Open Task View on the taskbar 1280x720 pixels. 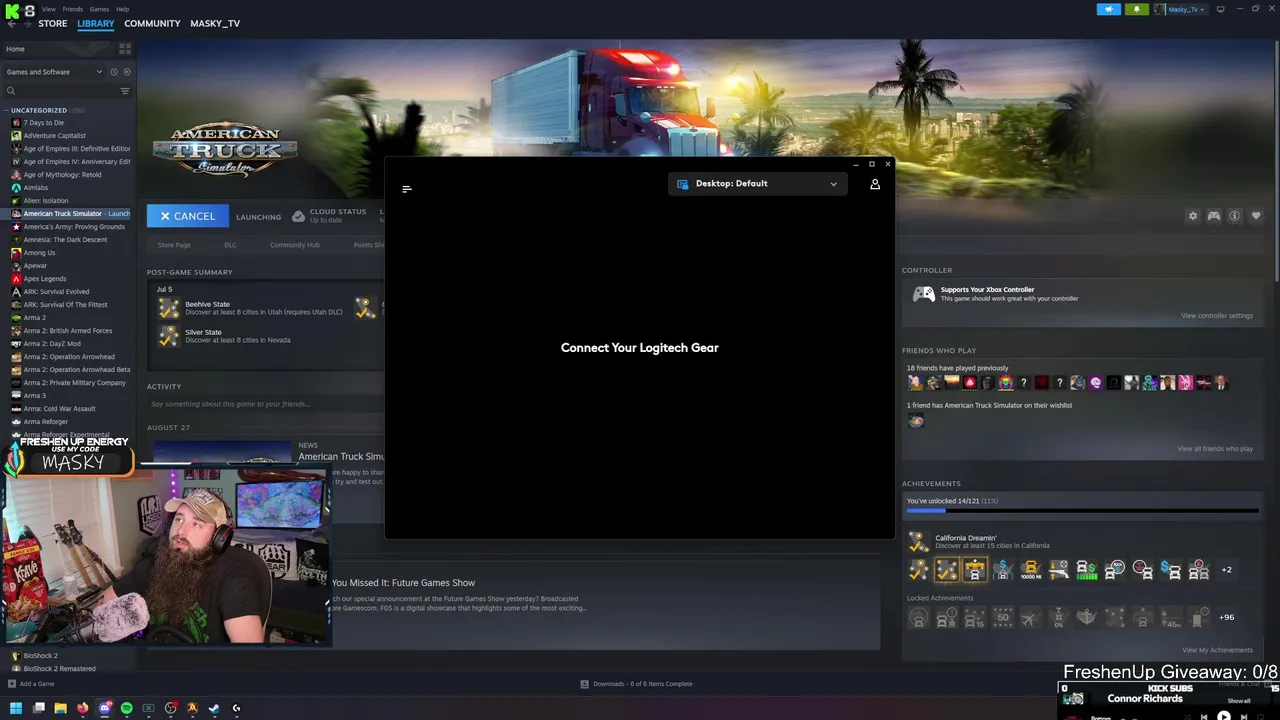(x=38, y=708)
